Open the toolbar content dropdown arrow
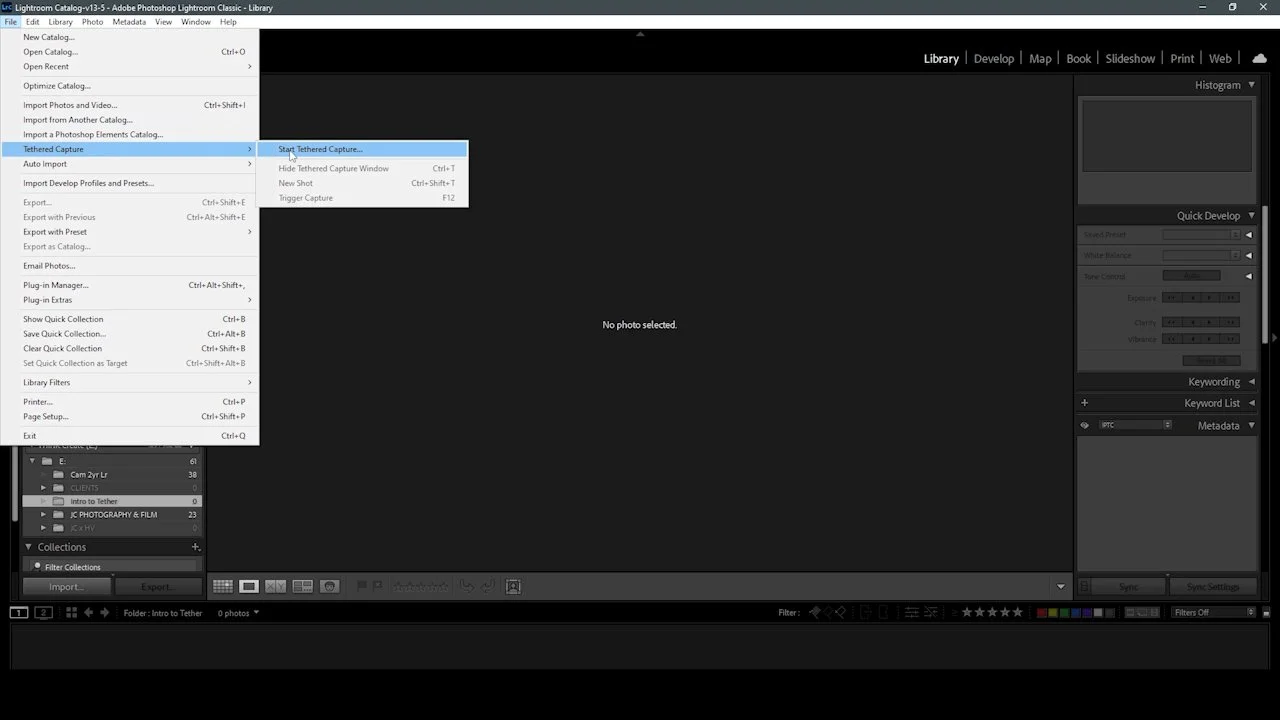The image size is (1280, 720). pyautogui.click(x=1061, y=587)
